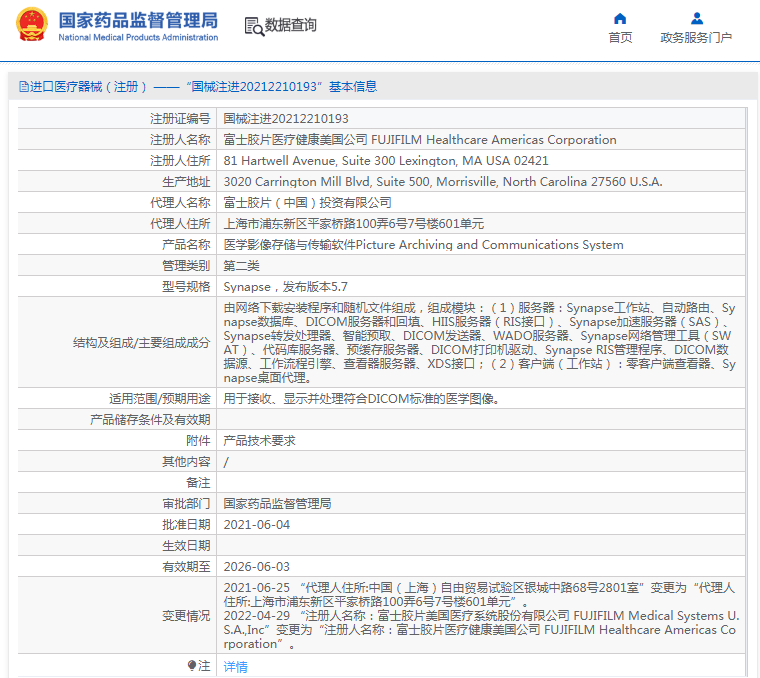Go to 首页 via the home icon
The width and height of the screenshot is (760, 678).
[x=620, y=18]
